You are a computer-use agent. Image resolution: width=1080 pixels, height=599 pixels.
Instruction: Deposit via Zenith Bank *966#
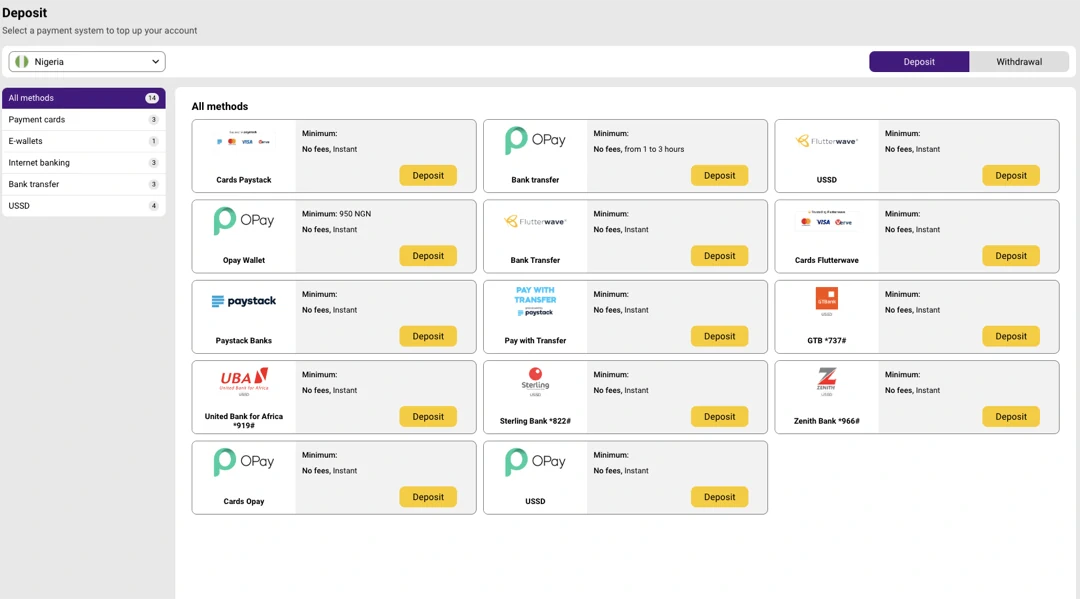point(1010,417)
